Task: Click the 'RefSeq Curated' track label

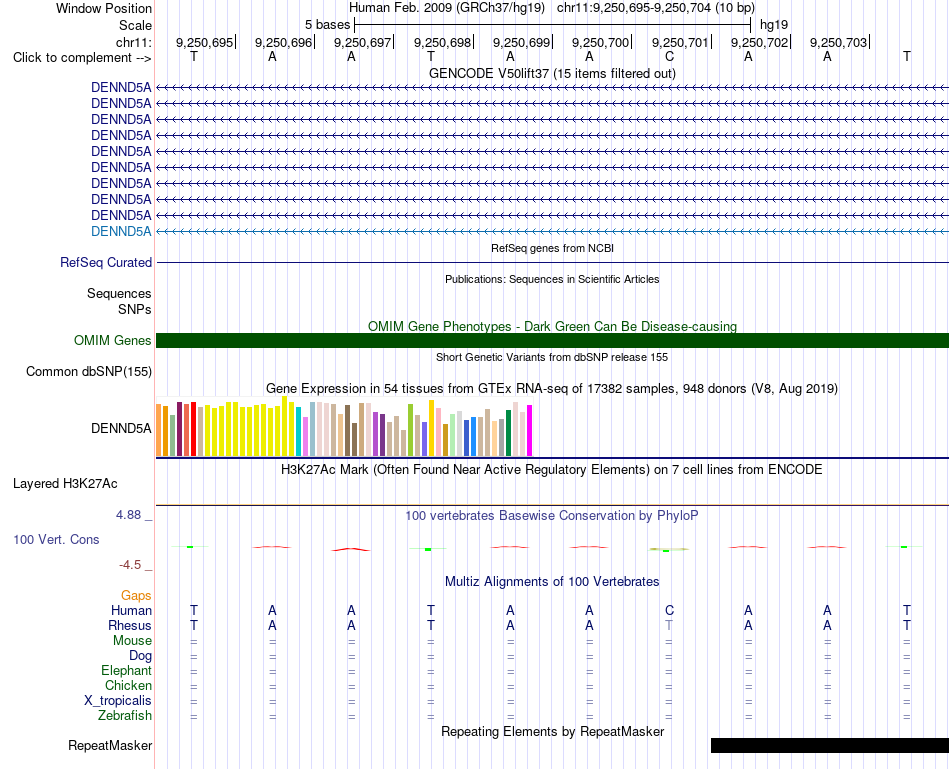Action: point(105,262)
